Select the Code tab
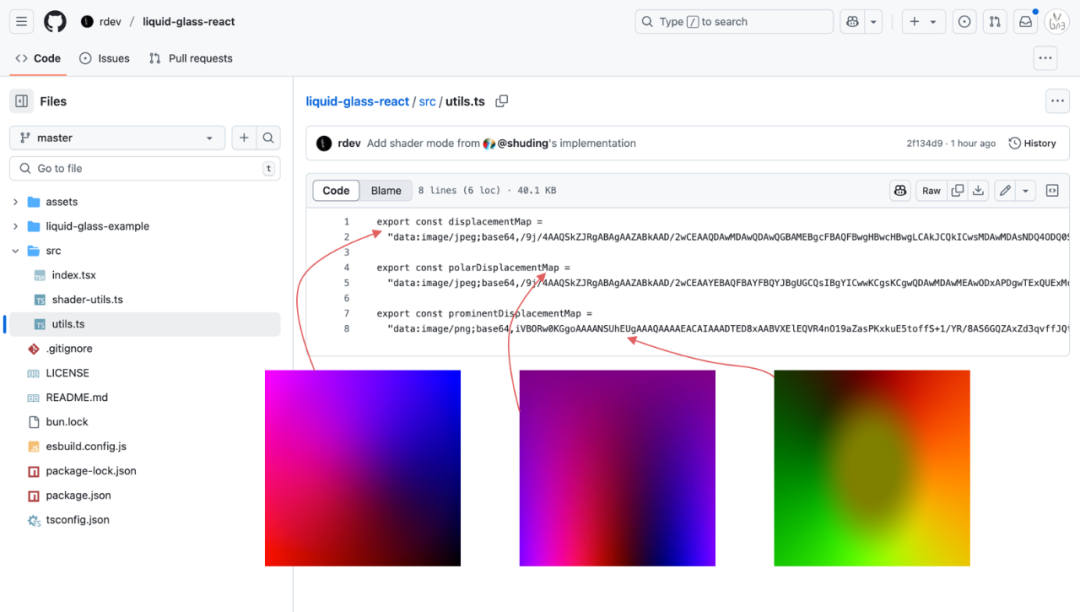 tap(38, 59)
